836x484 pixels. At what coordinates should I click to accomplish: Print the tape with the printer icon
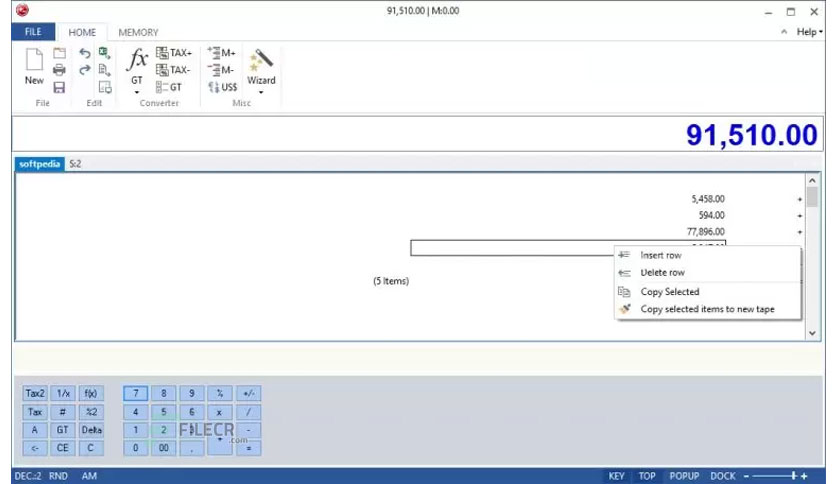59,70
